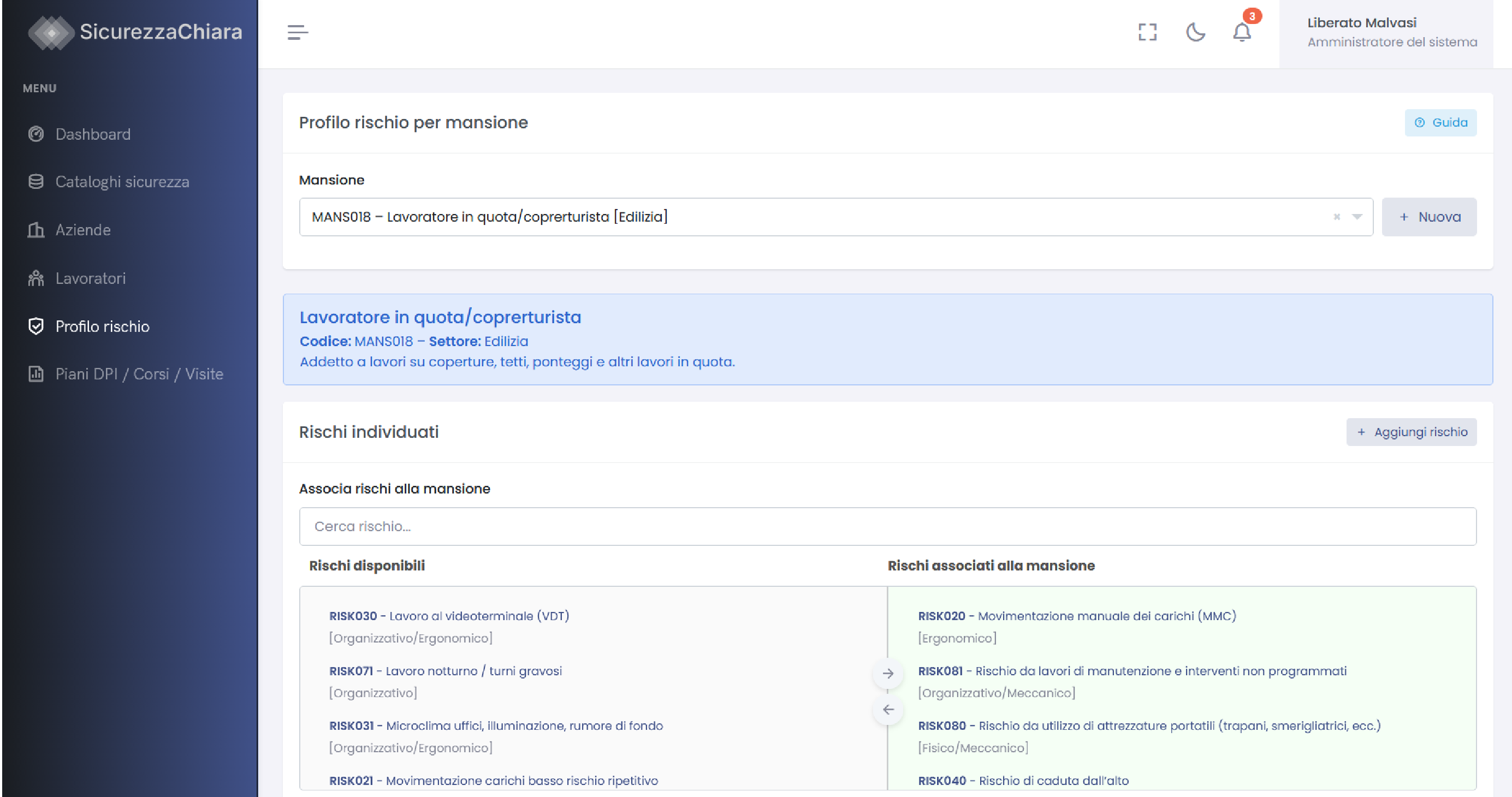Open Cataloghi sicurezza menu item
The width and height of the screenshot is (1512, 797).
point(122,182)
